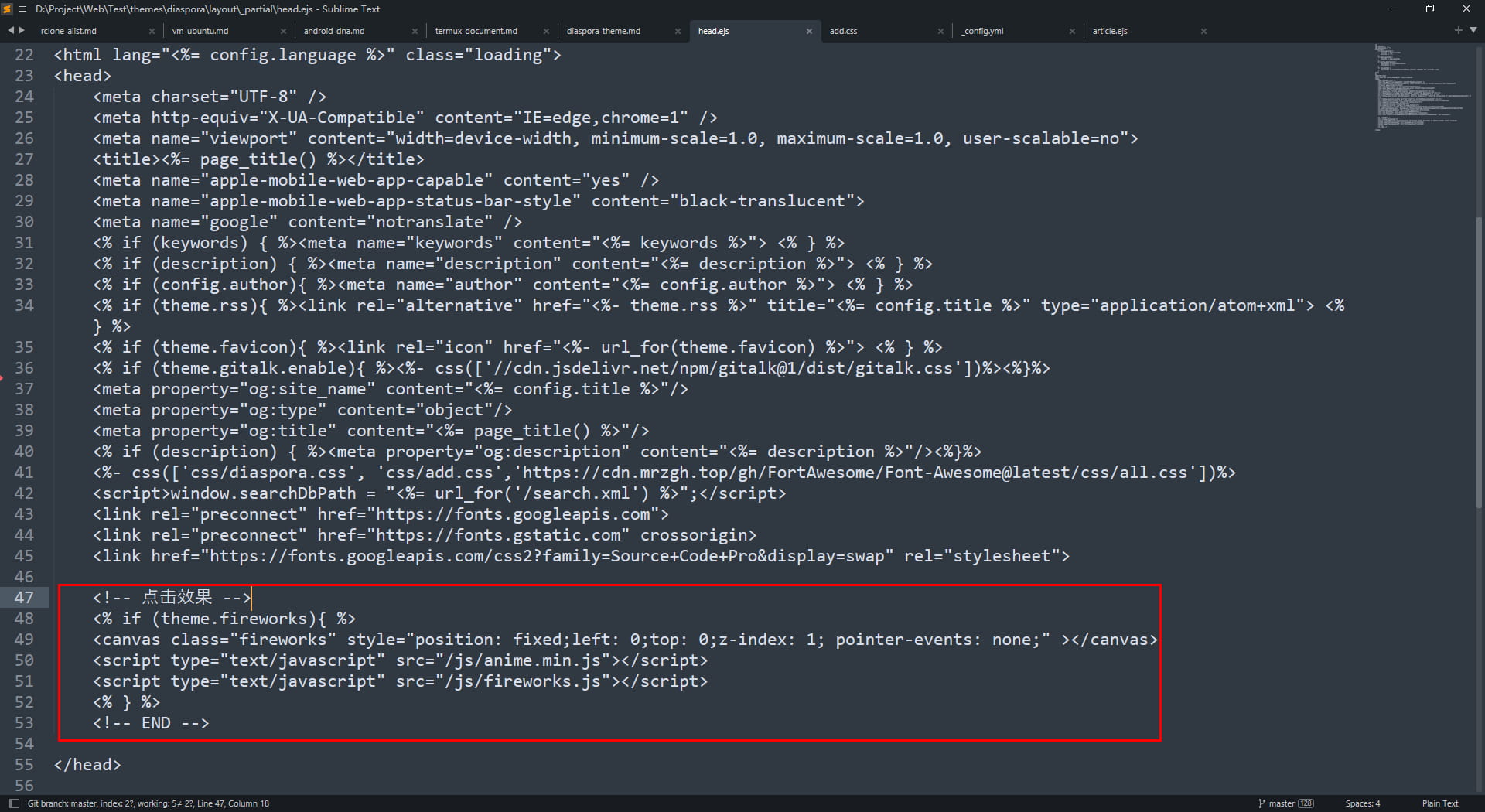
Task: Open the git master branch indicator
Action: pos(1285,803)
